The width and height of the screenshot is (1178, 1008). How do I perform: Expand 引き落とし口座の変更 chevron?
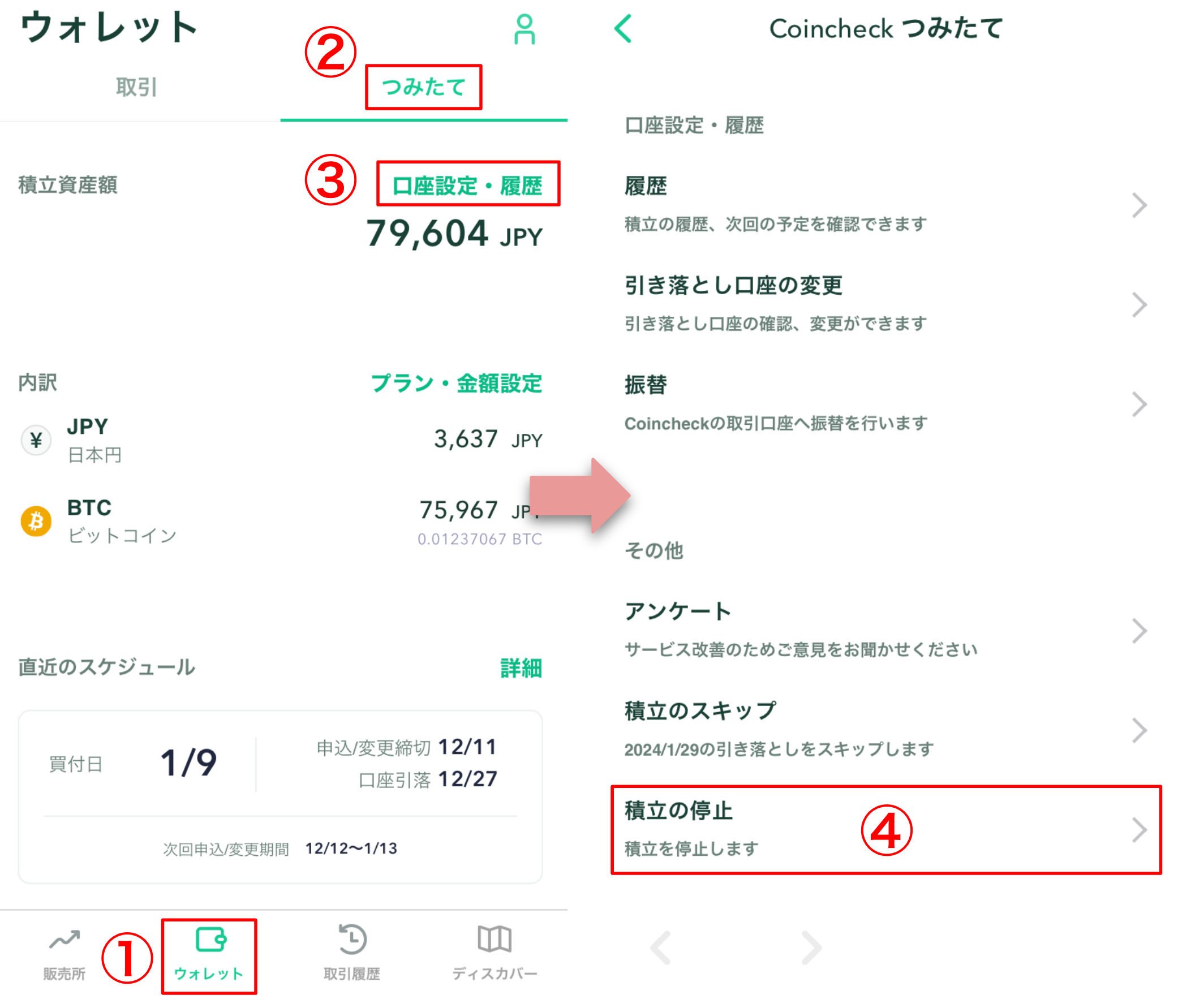[x=1139, y=305]
